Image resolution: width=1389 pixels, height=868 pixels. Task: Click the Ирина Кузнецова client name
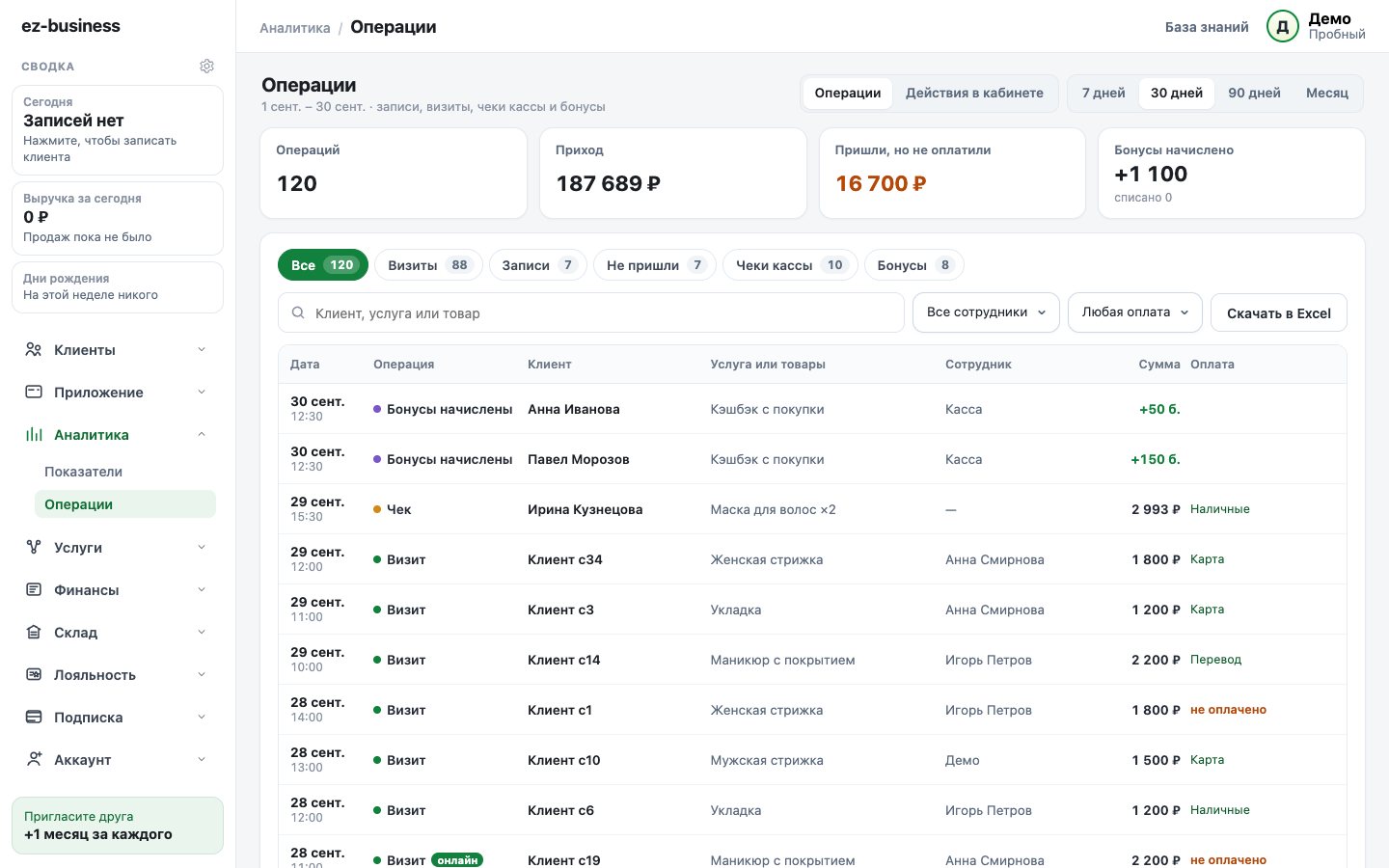click(586, 509)
